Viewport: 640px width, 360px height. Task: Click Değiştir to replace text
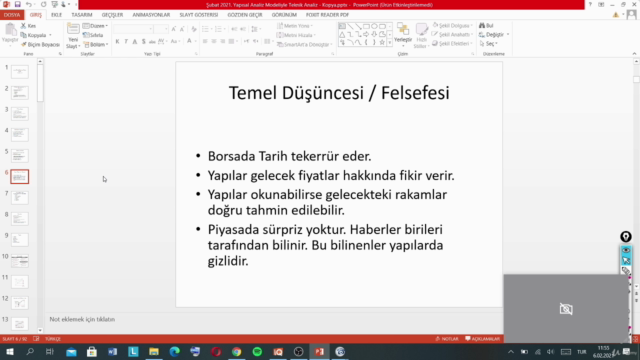(x=494, y=34)
